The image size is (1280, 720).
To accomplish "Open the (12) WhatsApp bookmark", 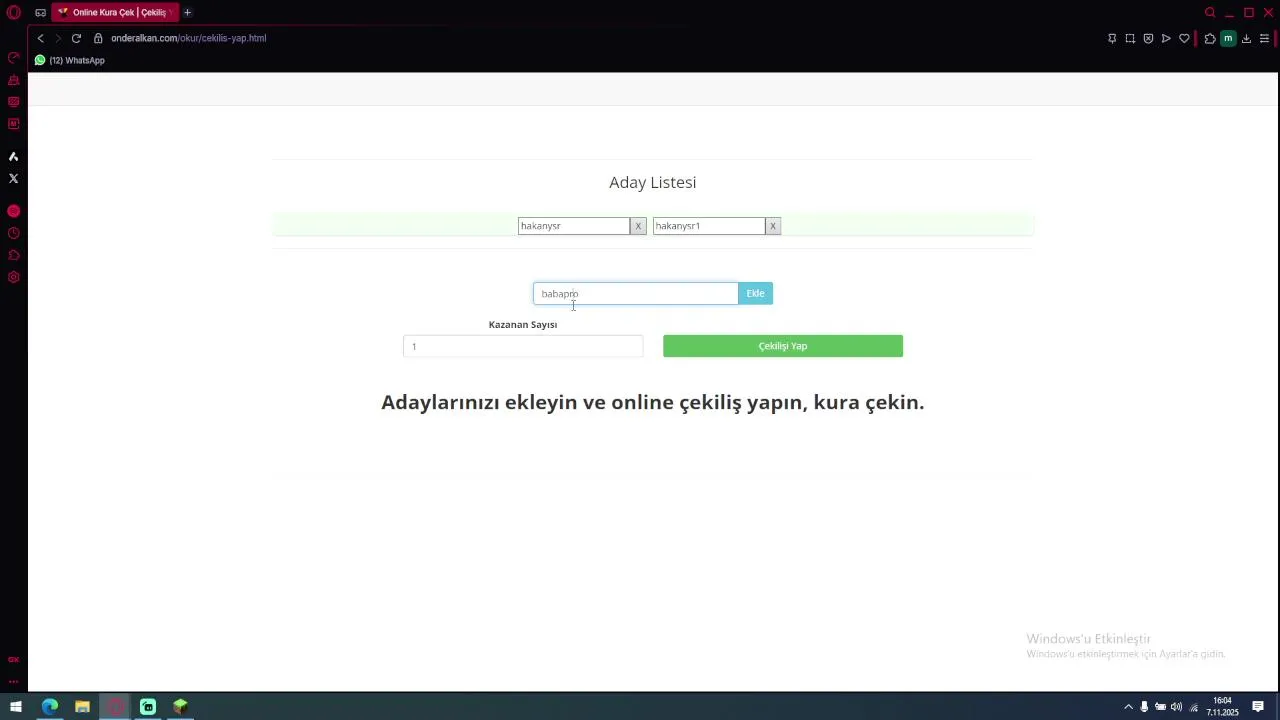I will (69, 60).
